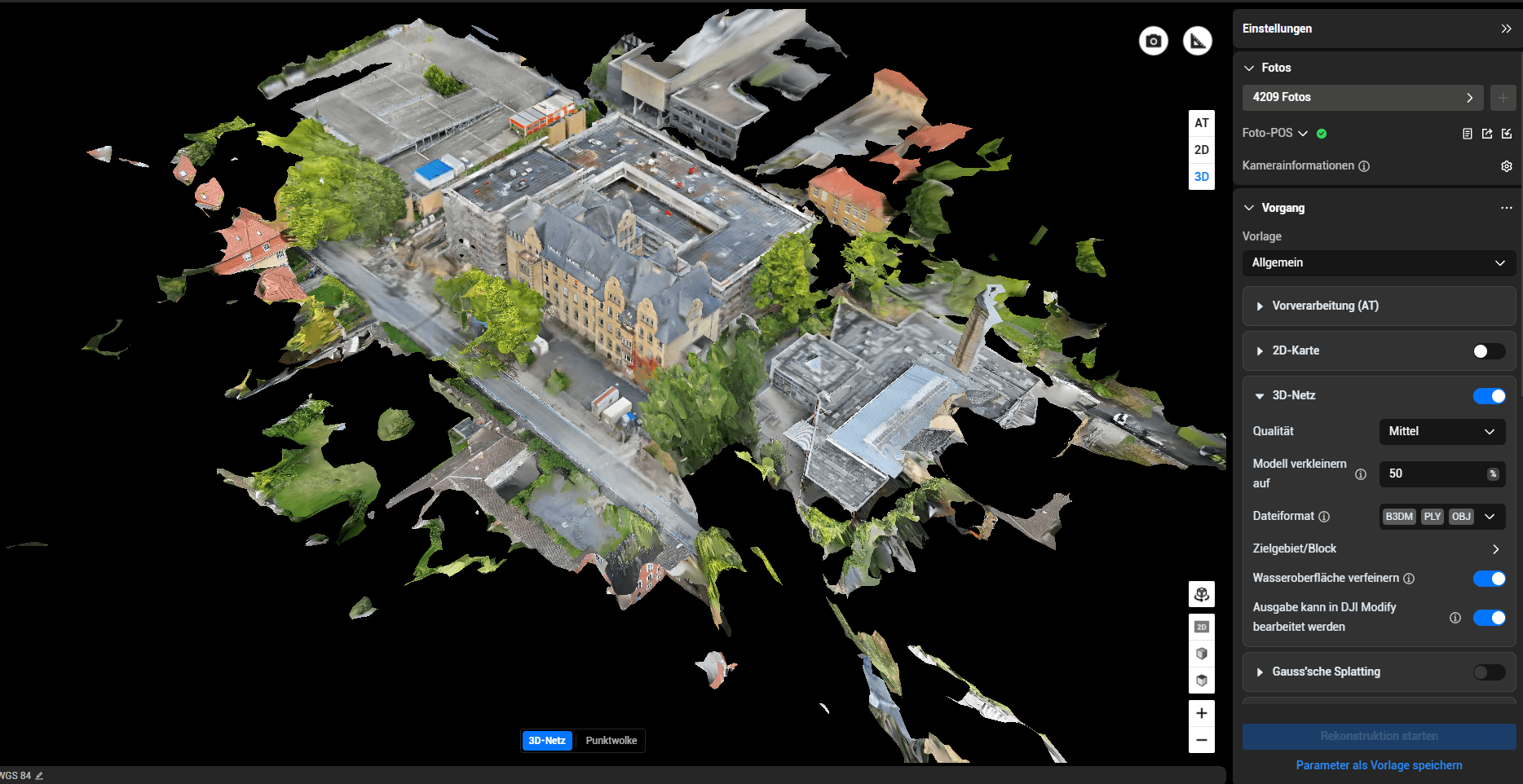Take a viewport screenshot with the camera icon

click(x=1153, y=41)
